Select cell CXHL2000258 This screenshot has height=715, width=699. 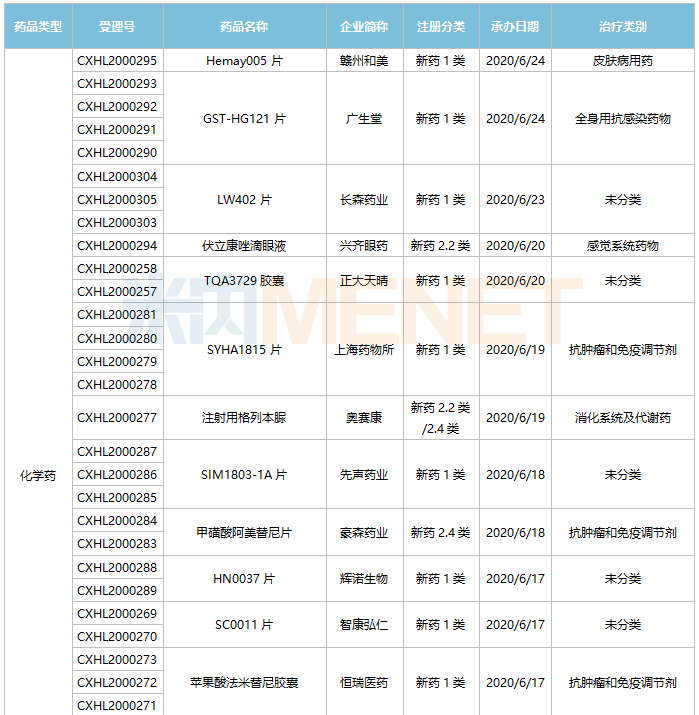[118, 269]
